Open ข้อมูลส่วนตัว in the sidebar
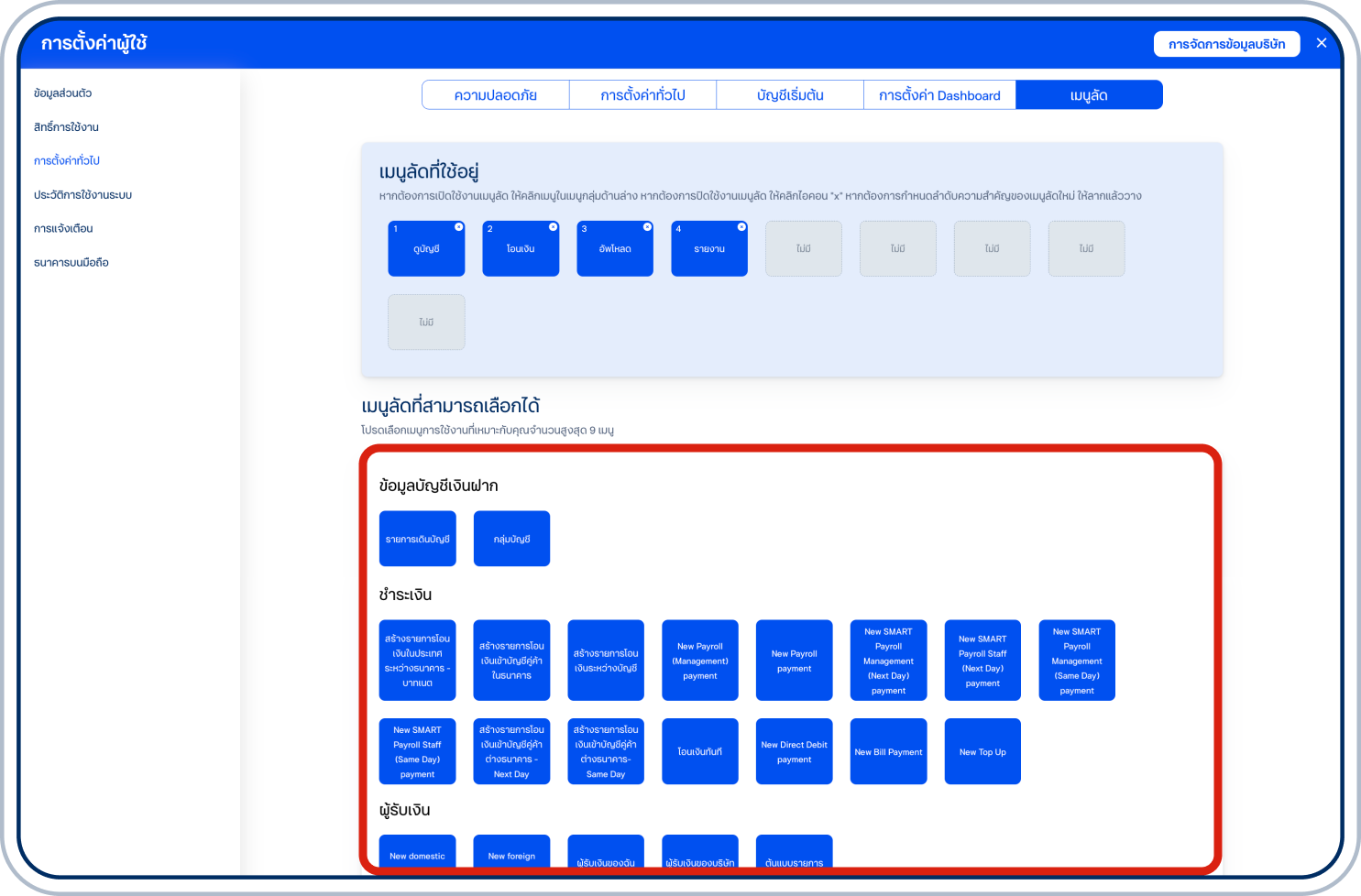 pyautogui.click(x=62, y=93)
